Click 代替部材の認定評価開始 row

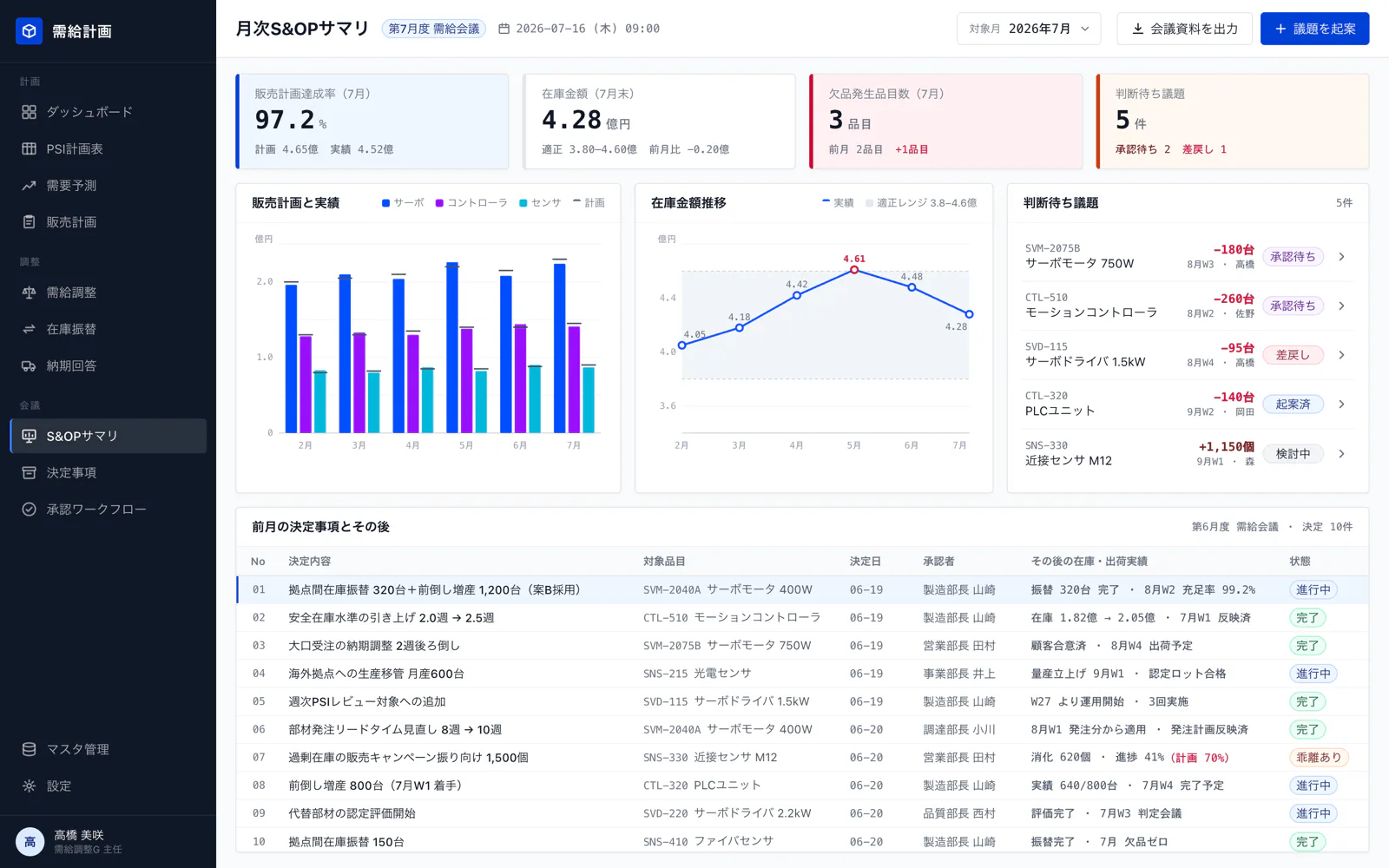[x=802, y=813]
